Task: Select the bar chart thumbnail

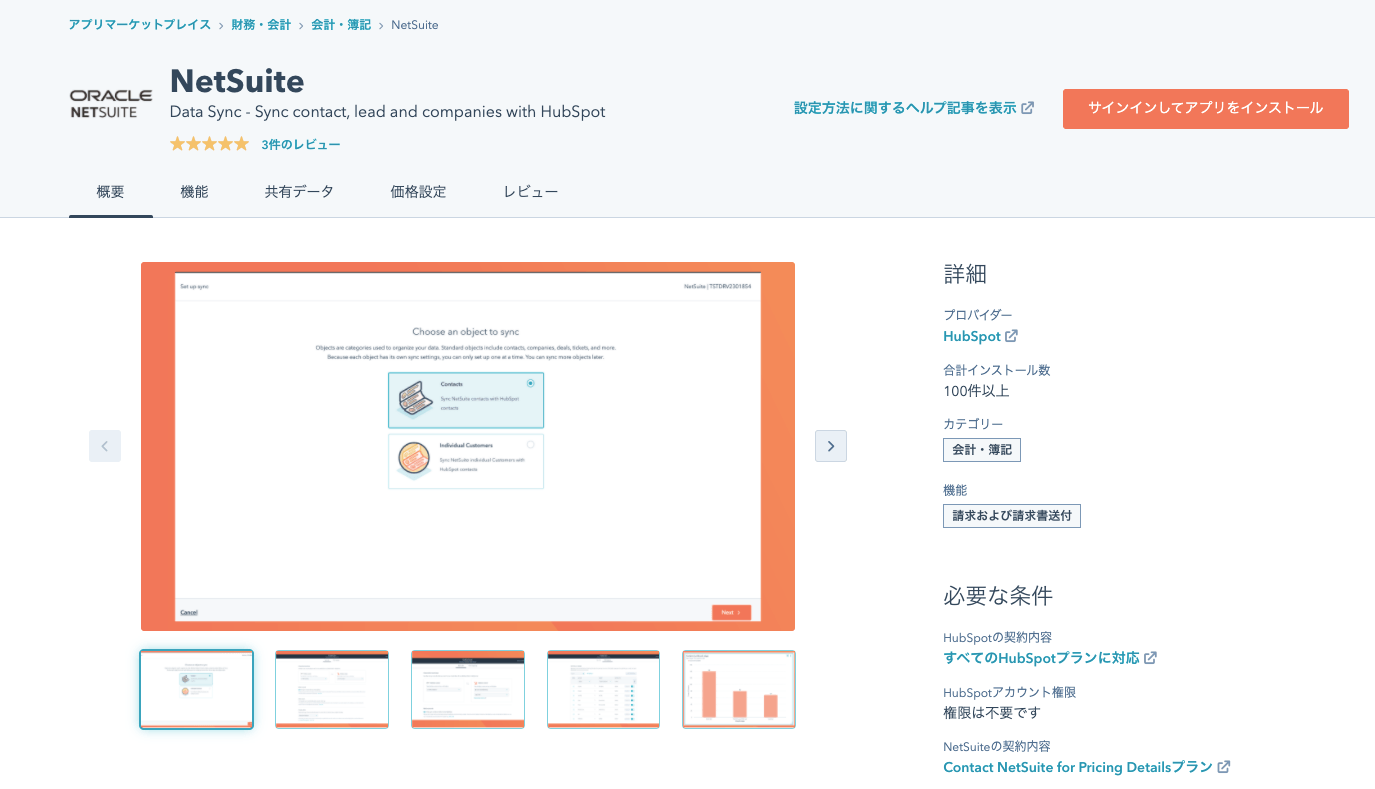Action: 739,689
